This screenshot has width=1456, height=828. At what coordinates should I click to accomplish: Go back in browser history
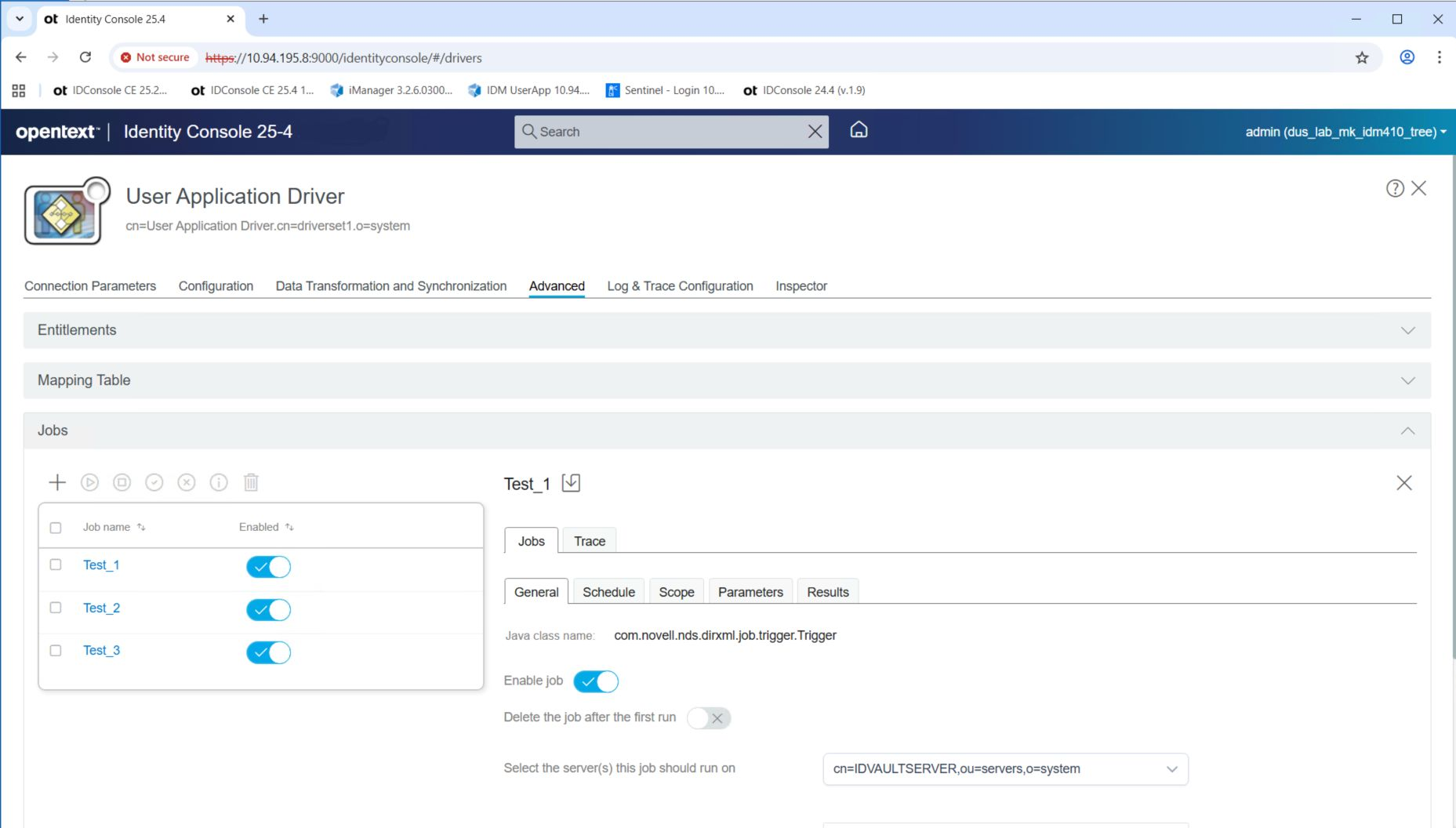click(21, 57)
